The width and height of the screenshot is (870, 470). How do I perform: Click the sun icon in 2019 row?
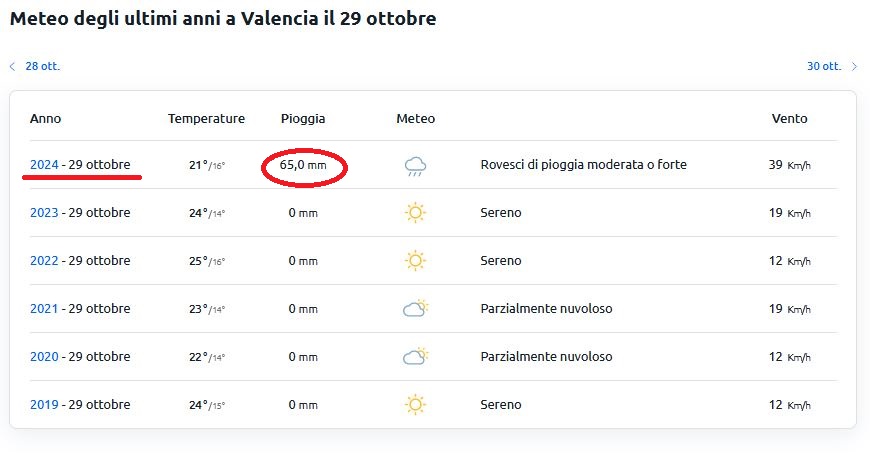click(x=415, y=405)
